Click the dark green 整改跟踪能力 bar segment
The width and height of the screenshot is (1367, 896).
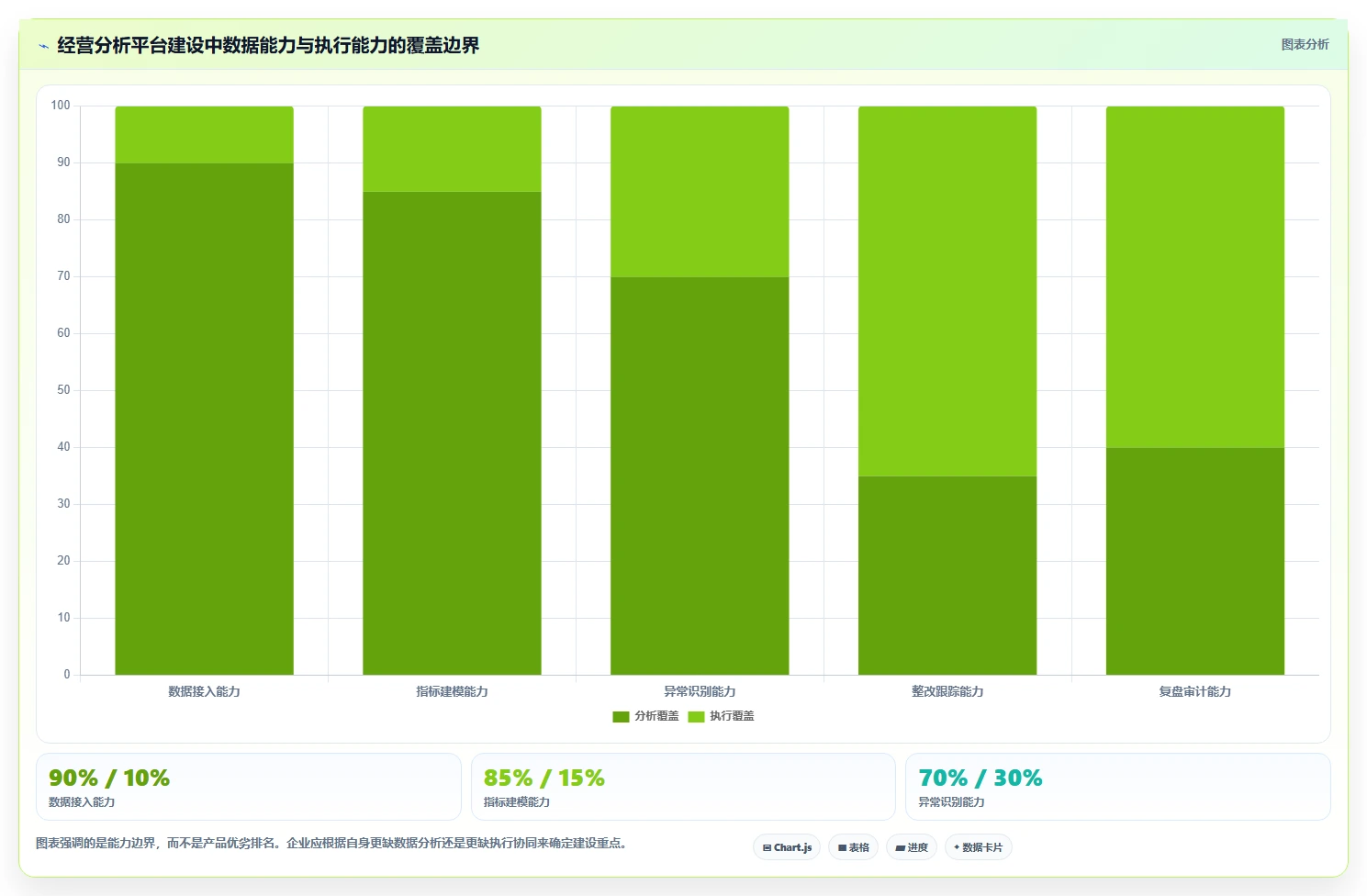coord(947,576)
